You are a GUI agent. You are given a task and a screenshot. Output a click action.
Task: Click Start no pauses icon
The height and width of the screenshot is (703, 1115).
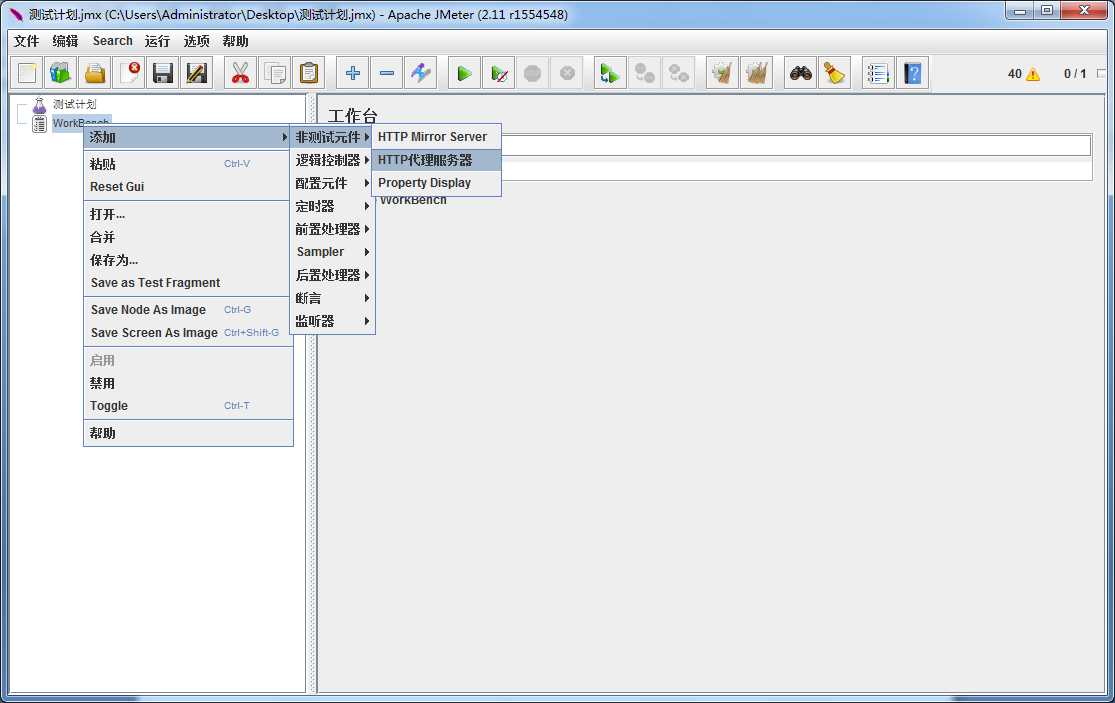tap(498, 73)
